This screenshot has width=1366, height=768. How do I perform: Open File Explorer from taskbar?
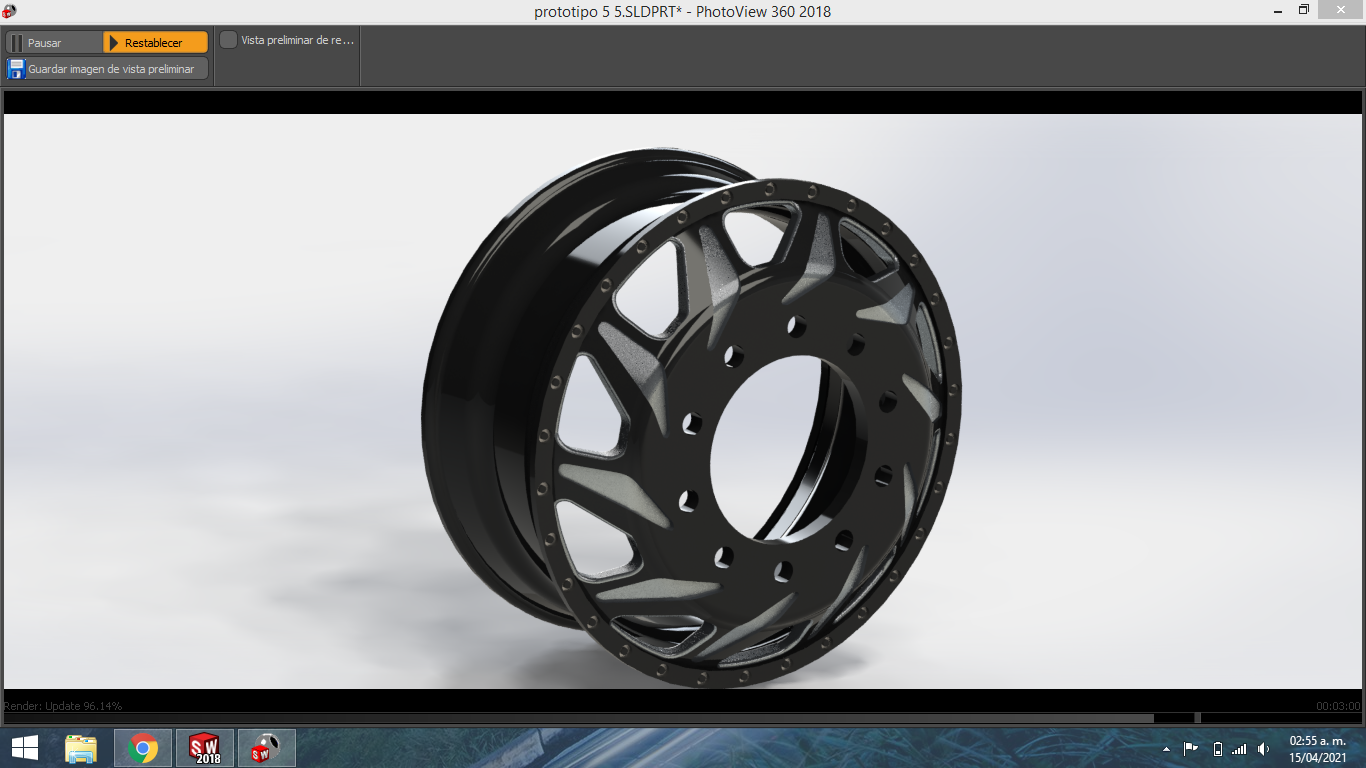tap(81, 748)
